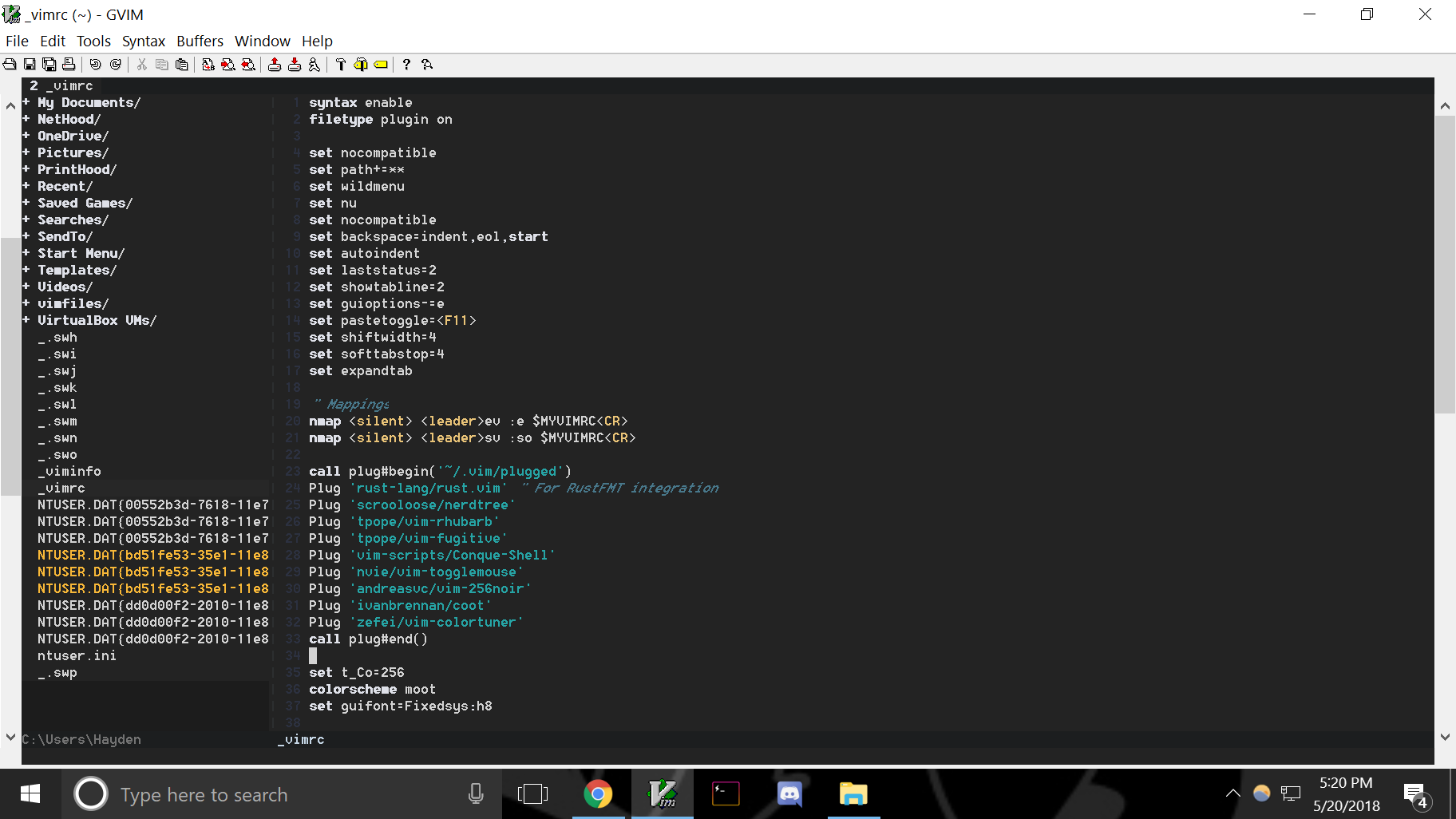Open the Buffers menu
The width and height of the screenshot is (1456, 819).
(200, 41)
